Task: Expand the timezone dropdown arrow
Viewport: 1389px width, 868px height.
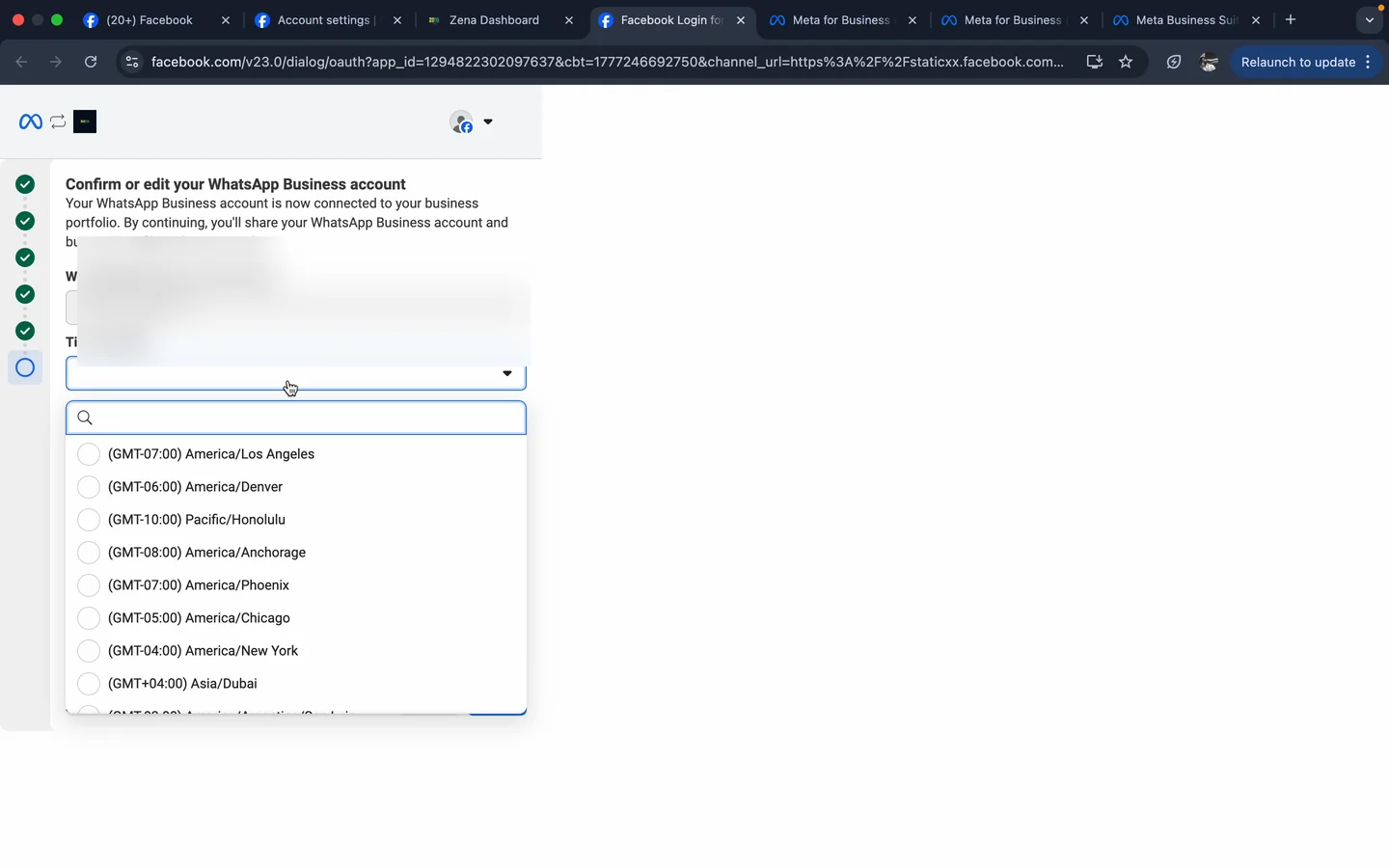Action: click(x=507, y=373)
